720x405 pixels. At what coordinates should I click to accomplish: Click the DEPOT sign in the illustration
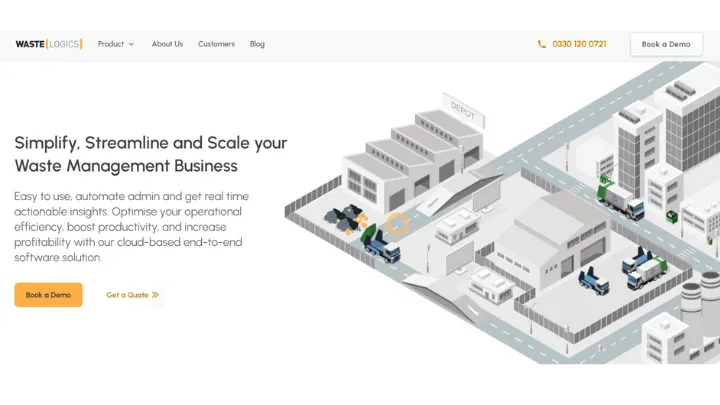[463, 105]
